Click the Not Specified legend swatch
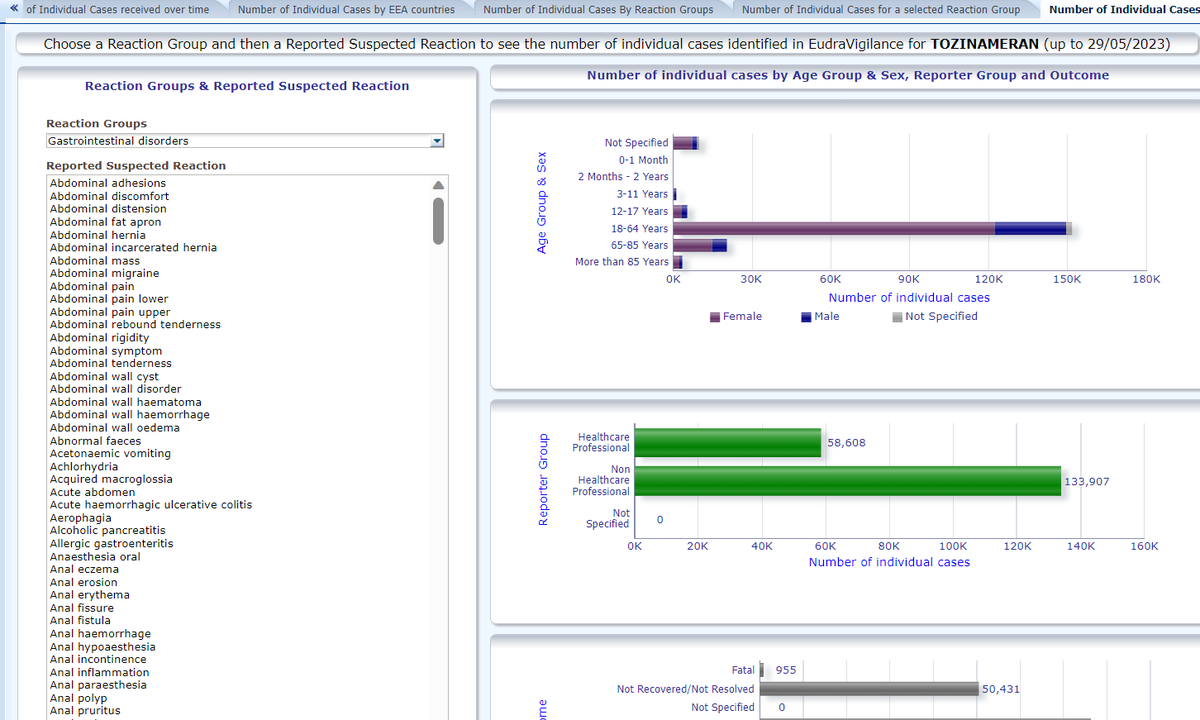This screenshot has height=720, width=1200. pyautogui.click(x=897, y=317)
